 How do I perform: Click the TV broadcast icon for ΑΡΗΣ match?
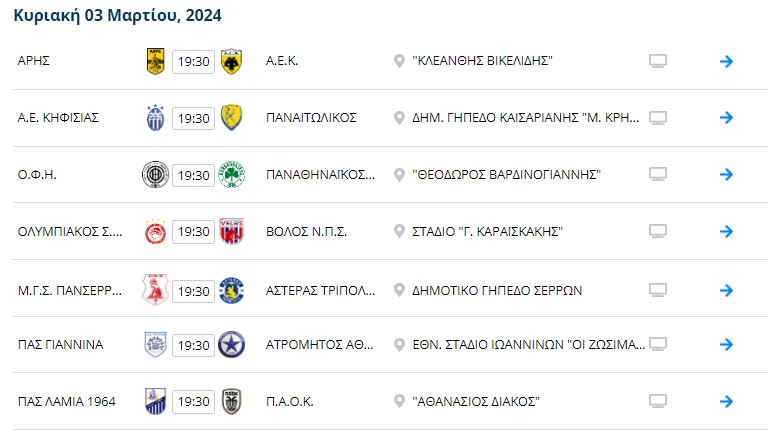[x=657, y=61]
